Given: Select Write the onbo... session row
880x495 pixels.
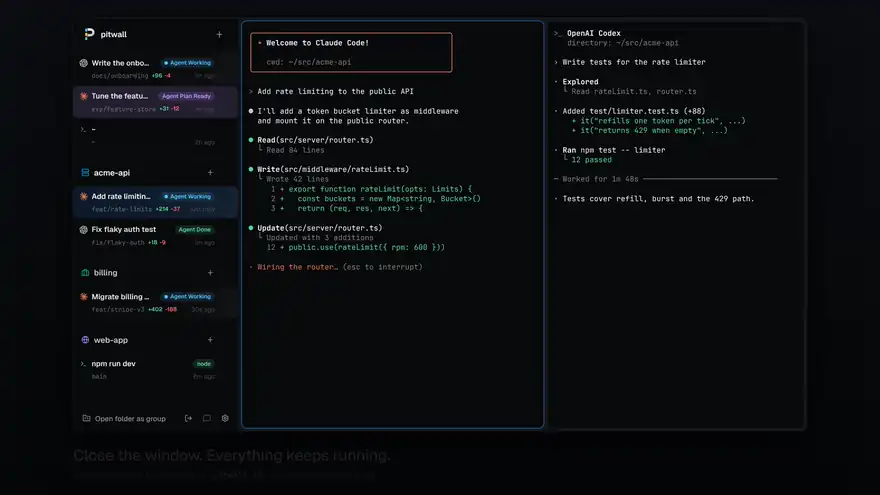Looking at the screenshot, I should pyautogui.click(x=155, y=68).
